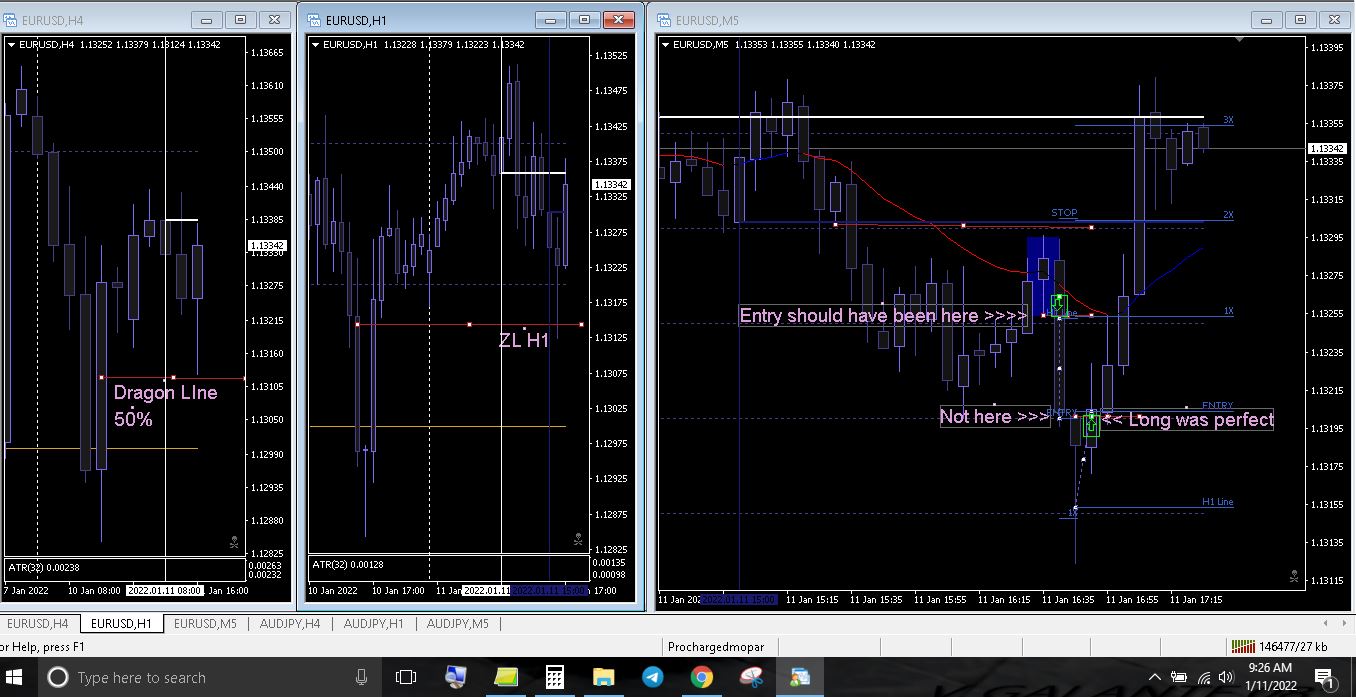This screenshot has width=1356, height=697.
Task: Click the microphone icon in search box
Action: [361, 677]
